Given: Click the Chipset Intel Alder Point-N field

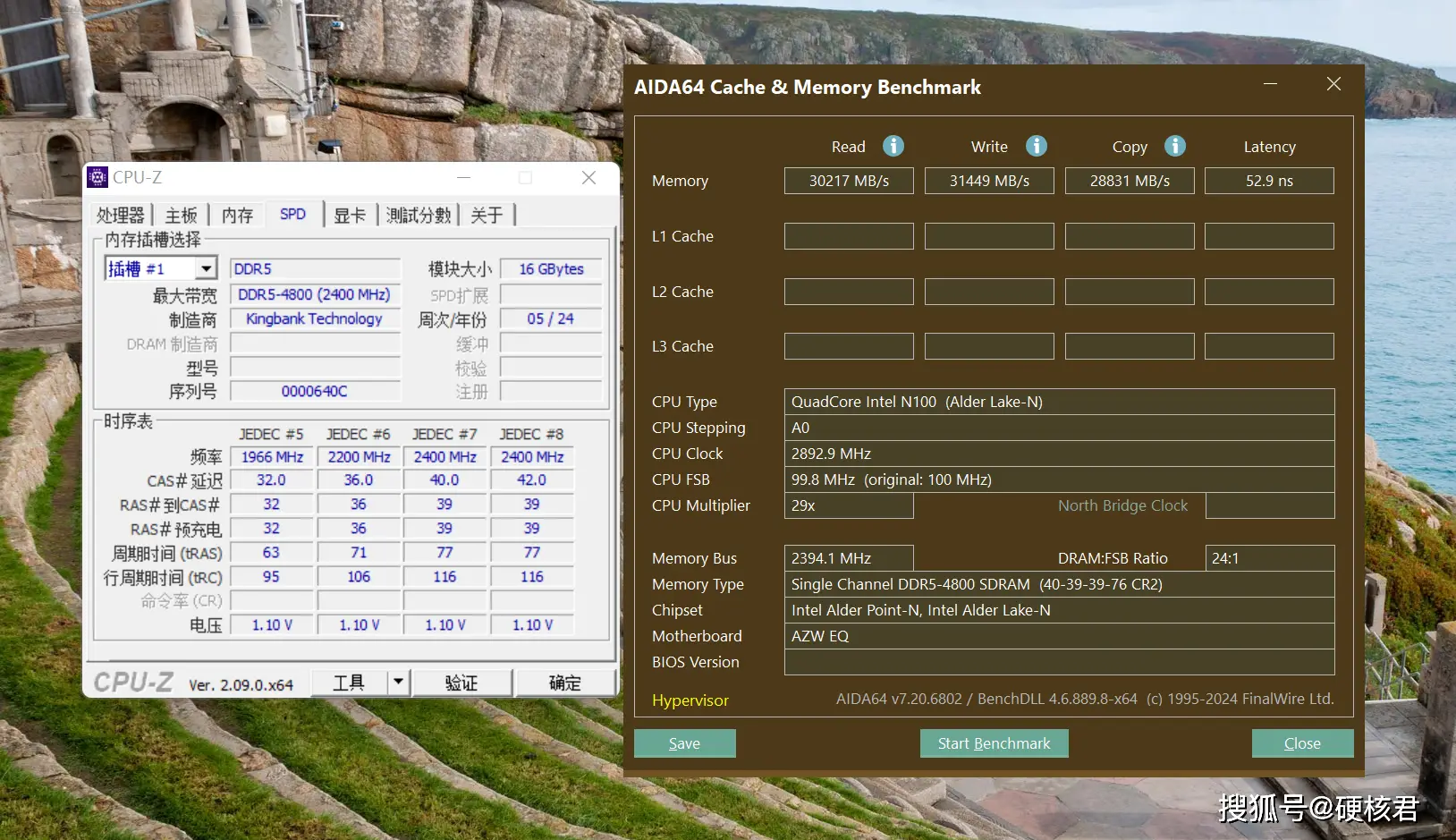Looking at the screenshot, I should pos(1059,610).
